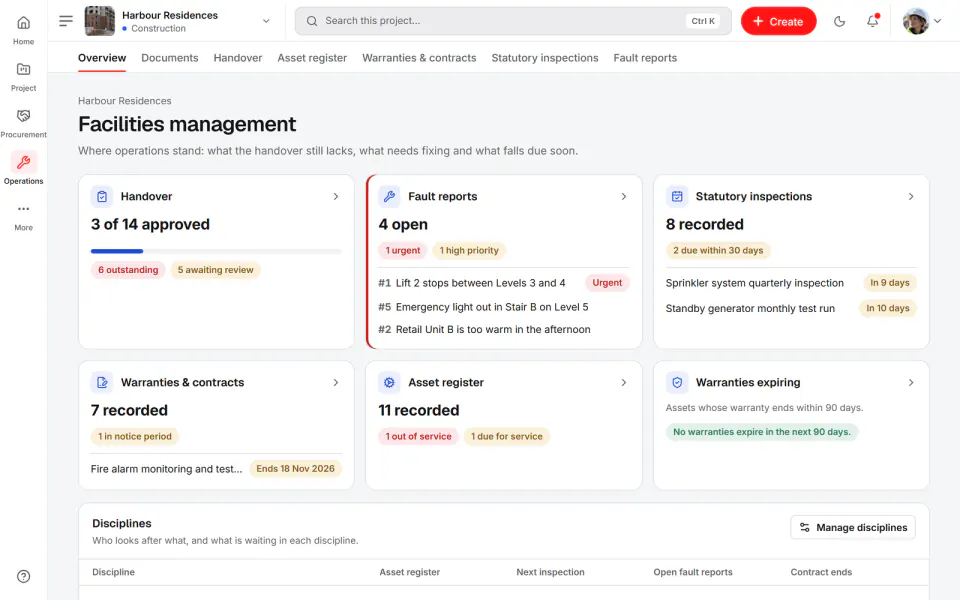
Task: Focus the Search this project field
Action: tap(513, 21)
